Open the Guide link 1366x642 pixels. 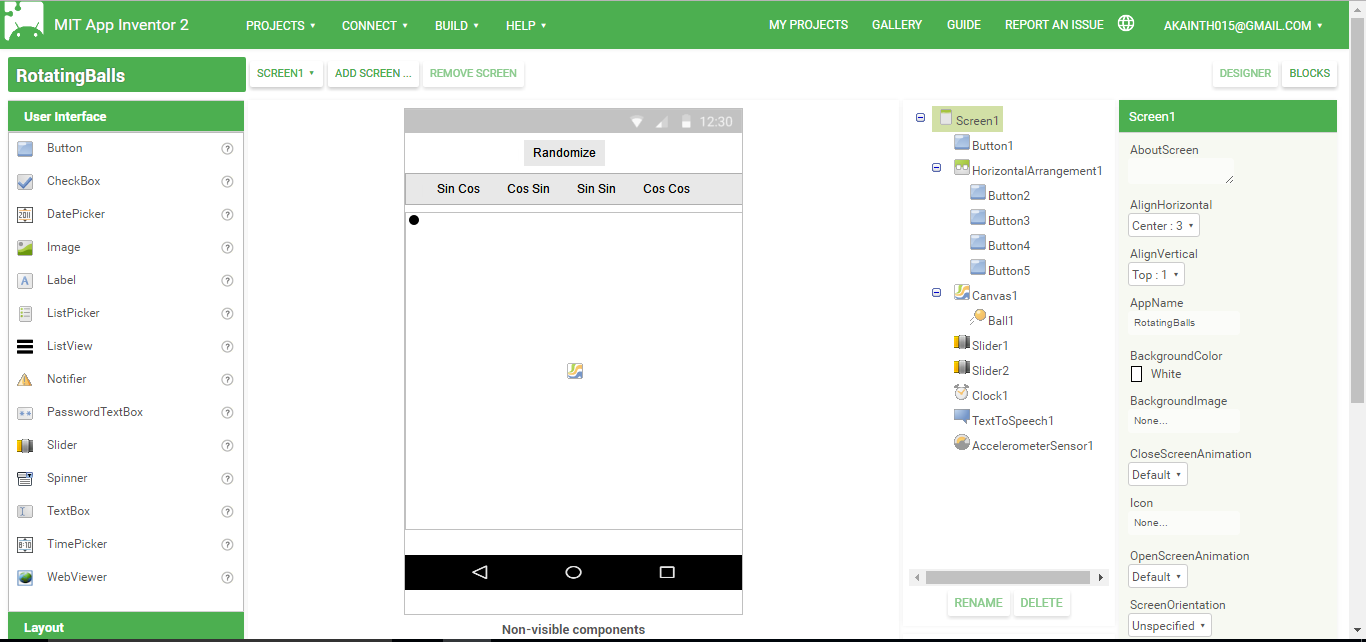pos(964,25)
